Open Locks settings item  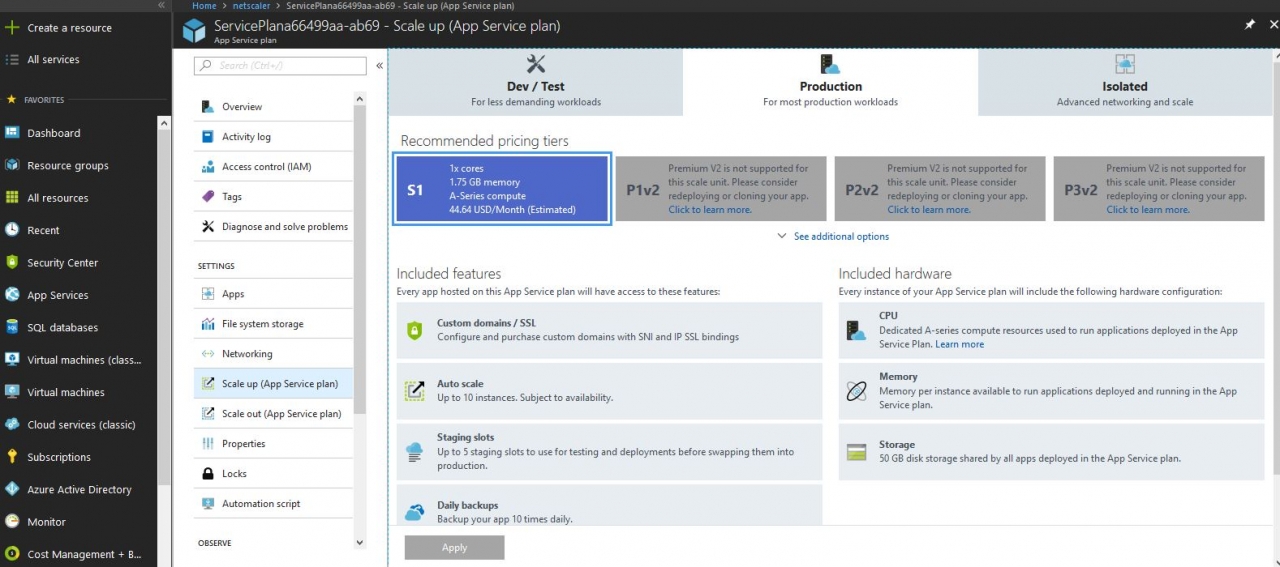[x=273, y=474]
